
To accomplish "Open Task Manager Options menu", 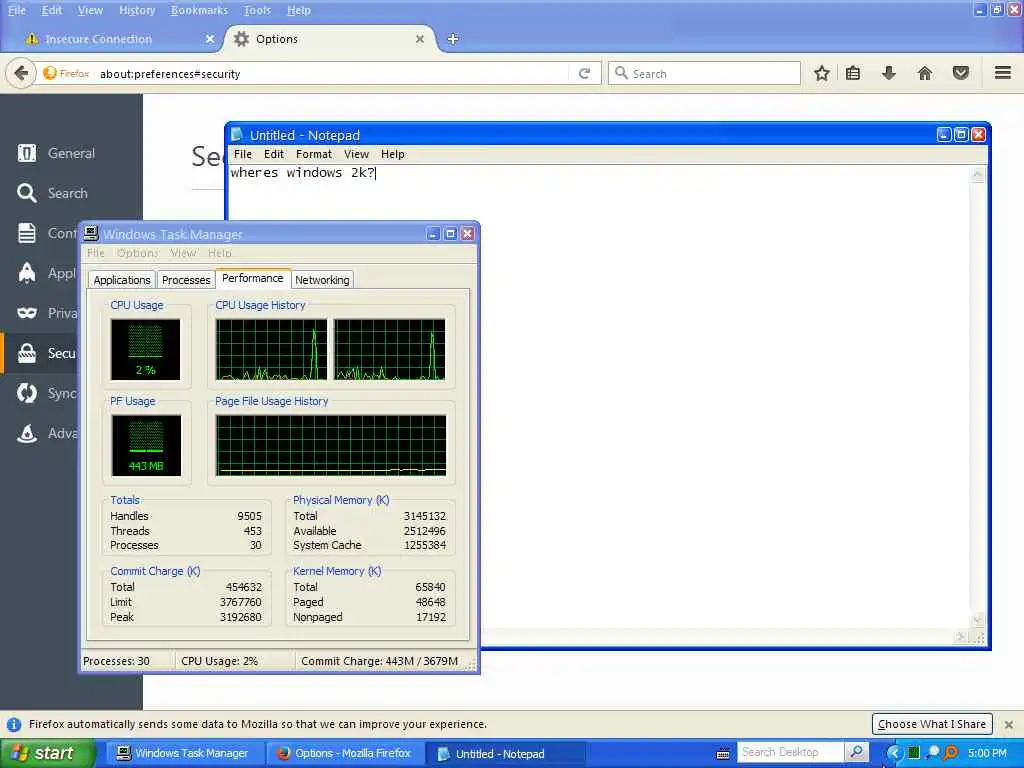I will pos(137,253).
